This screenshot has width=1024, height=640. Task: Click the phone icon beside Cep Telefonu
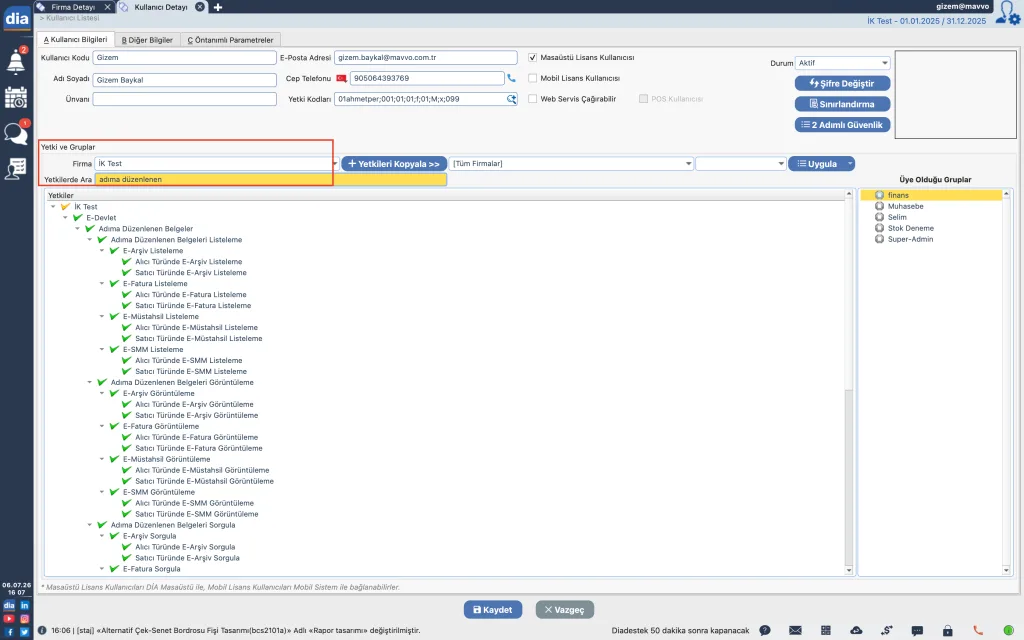(x=511, y=78)
